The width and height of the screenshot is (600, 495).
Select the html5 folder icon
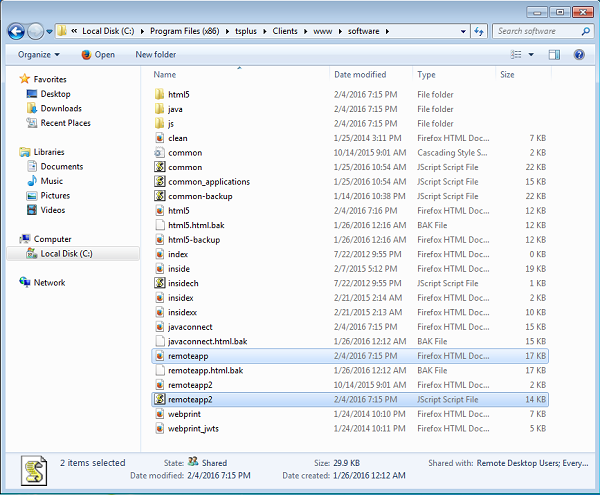[160, 94]
